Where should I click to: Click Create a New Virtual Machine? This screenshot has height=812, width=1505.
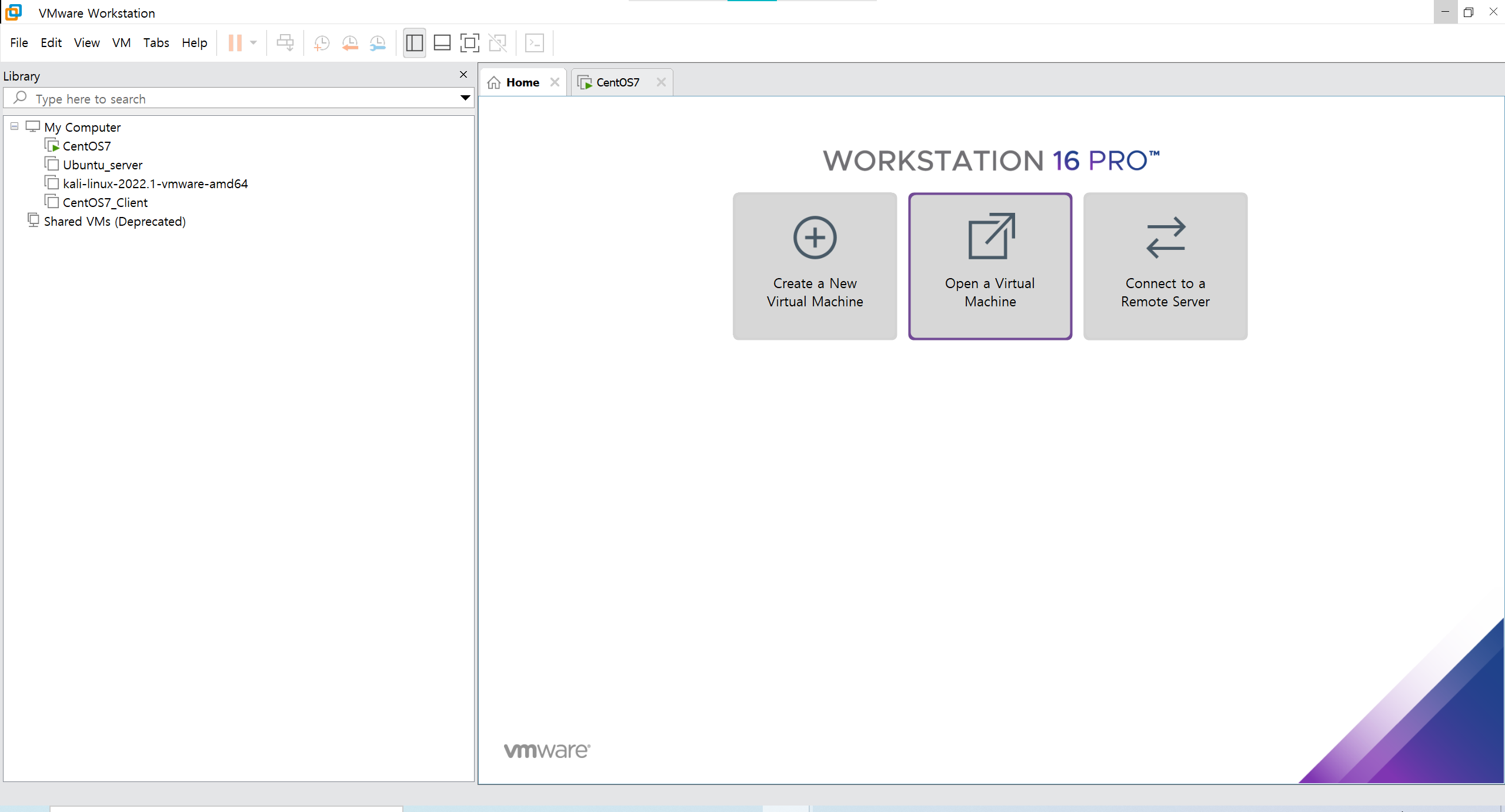pos(815,266)
